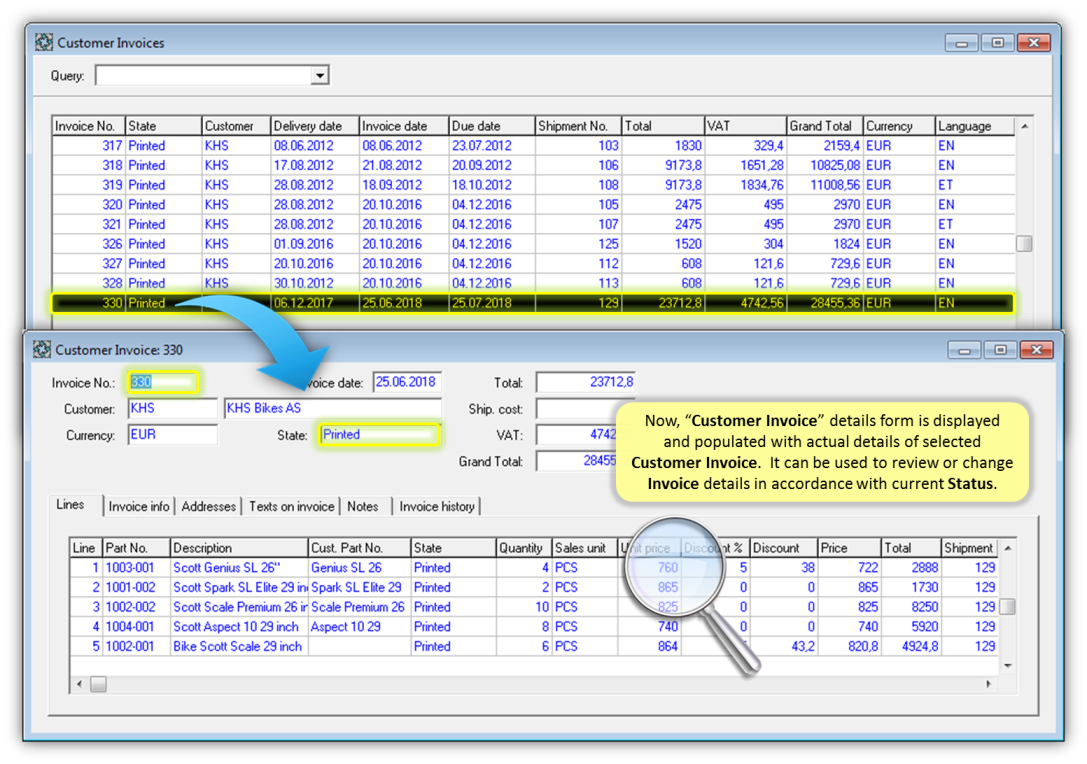Click the lines grid horizontal scroll left arrow
1087x764 pixels.
79,684
